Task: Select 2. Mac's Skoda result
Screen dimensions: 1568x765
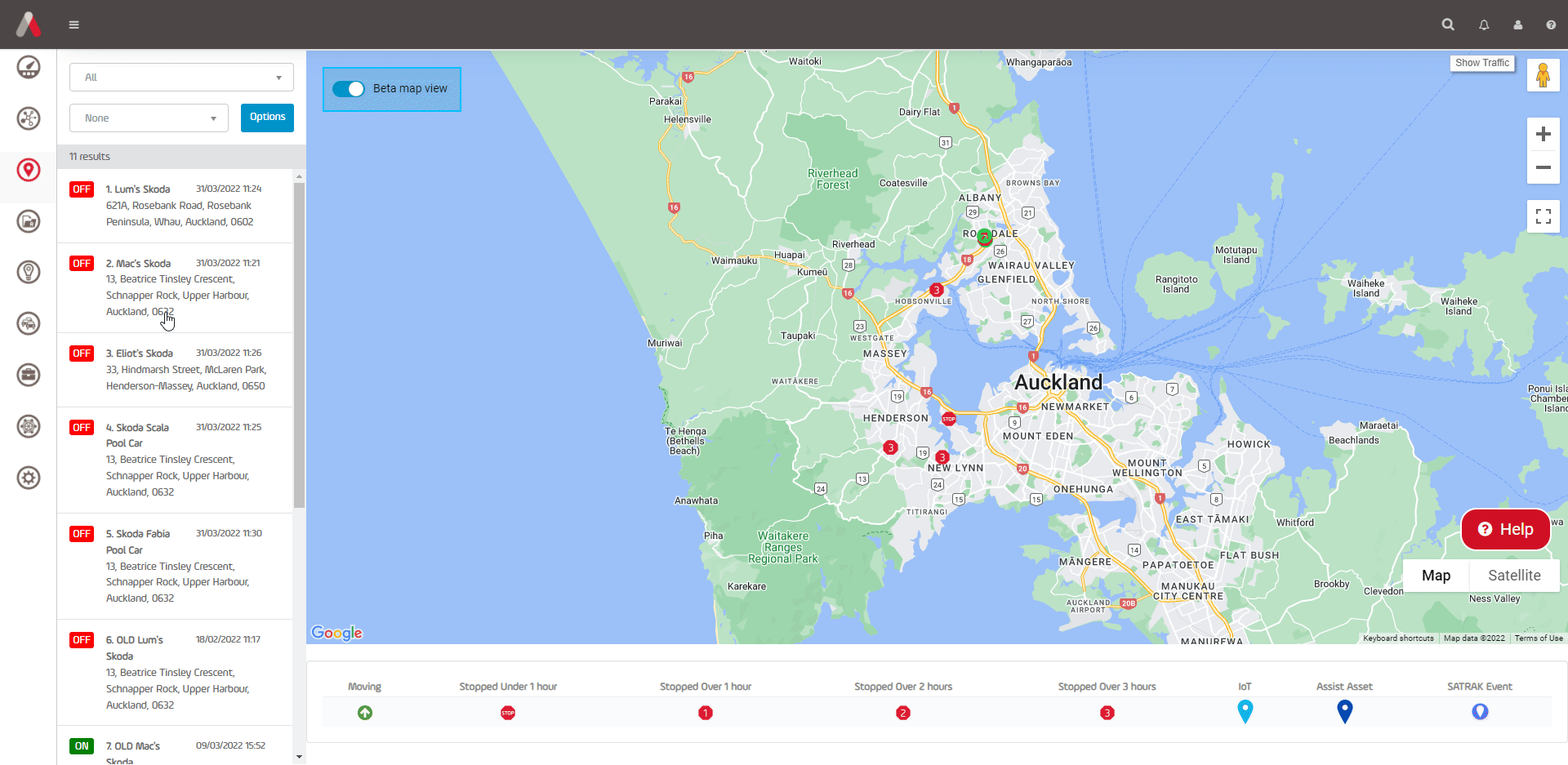Action: [x=175, y=287]
